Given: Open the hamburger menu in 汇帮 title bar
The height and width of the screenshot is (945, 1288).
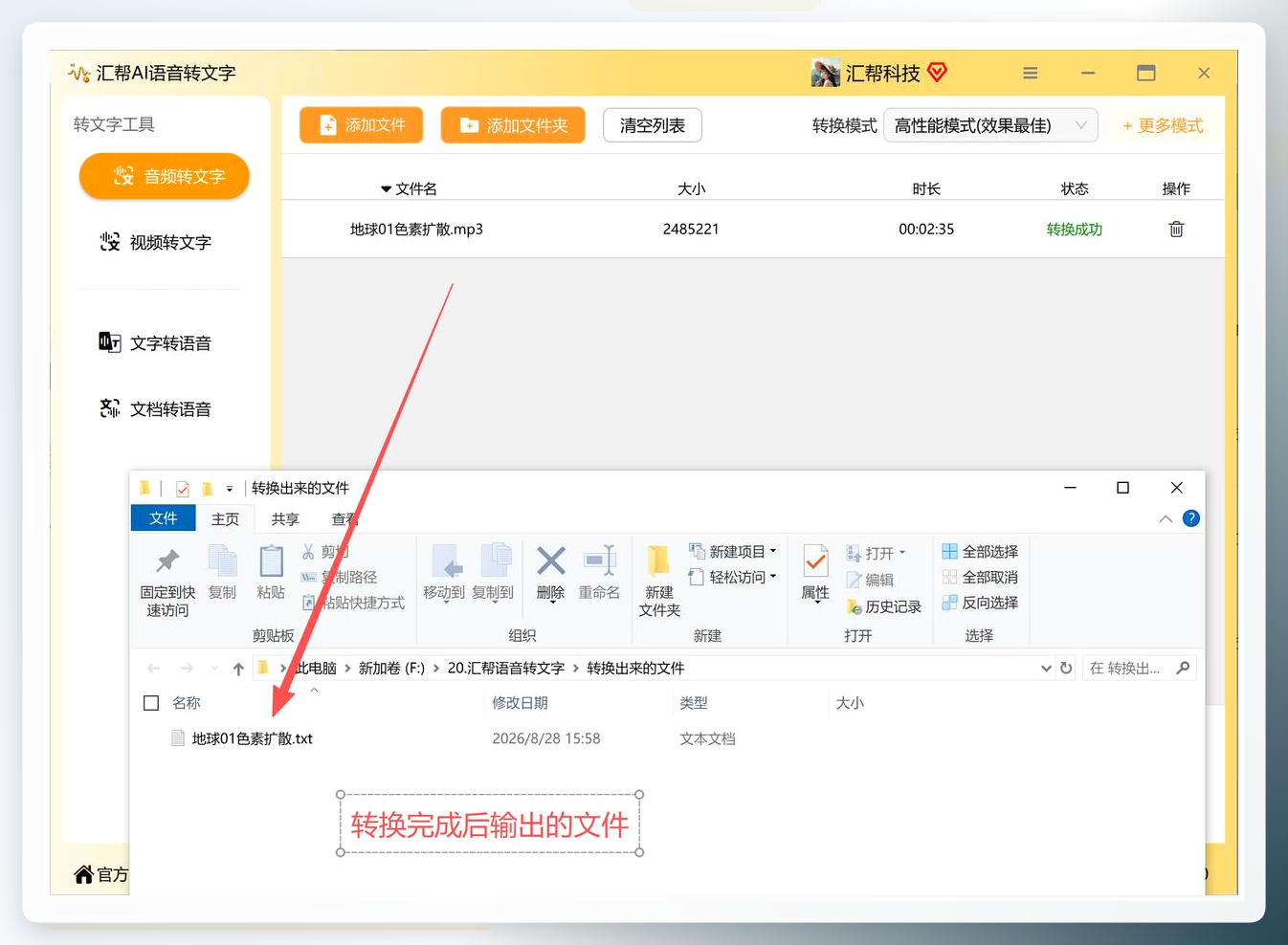Looking at the screenshot, I should (1031, 73).
